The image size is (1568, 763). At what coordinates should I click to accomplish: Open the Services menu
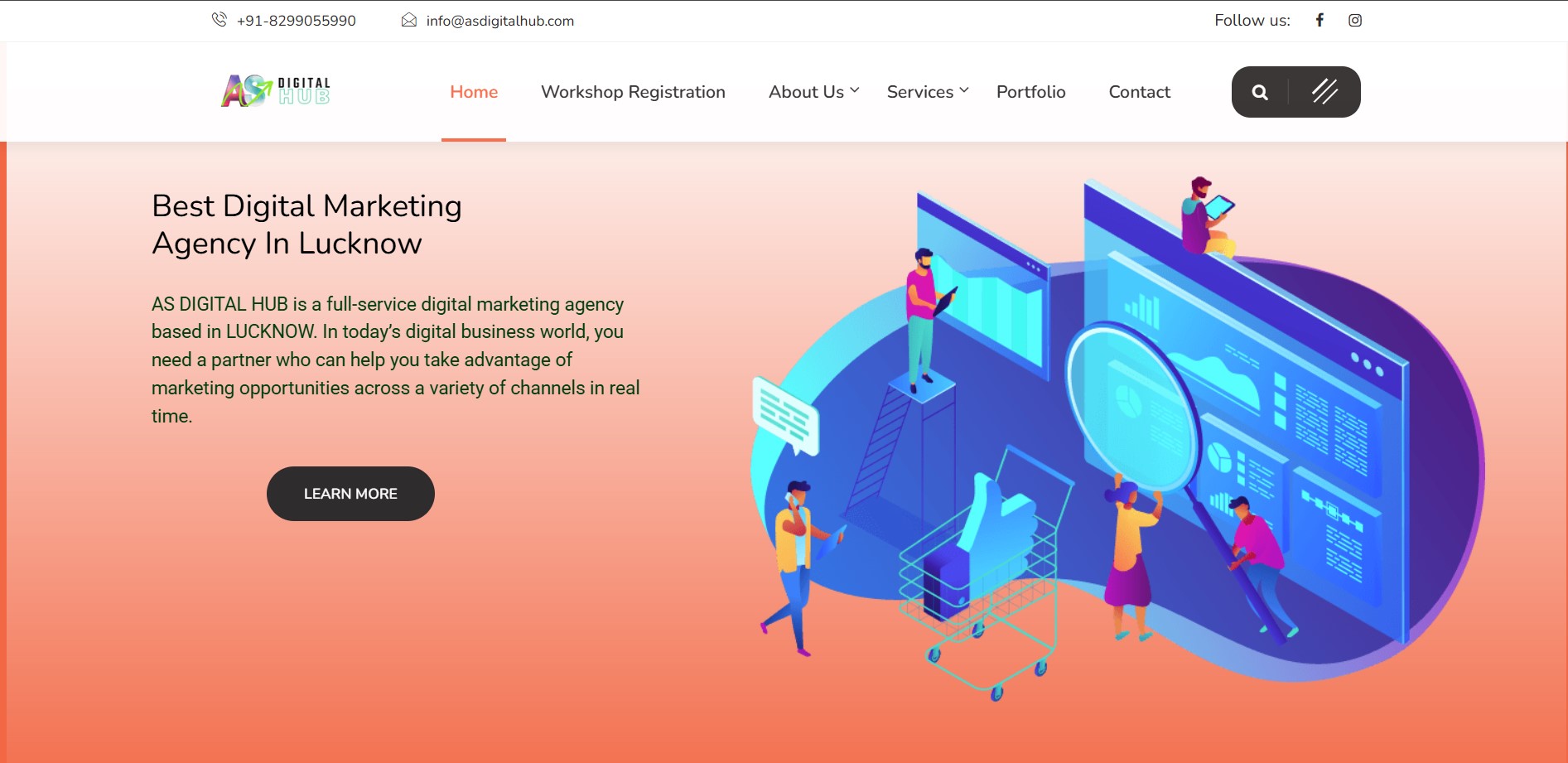click(919, 92)
